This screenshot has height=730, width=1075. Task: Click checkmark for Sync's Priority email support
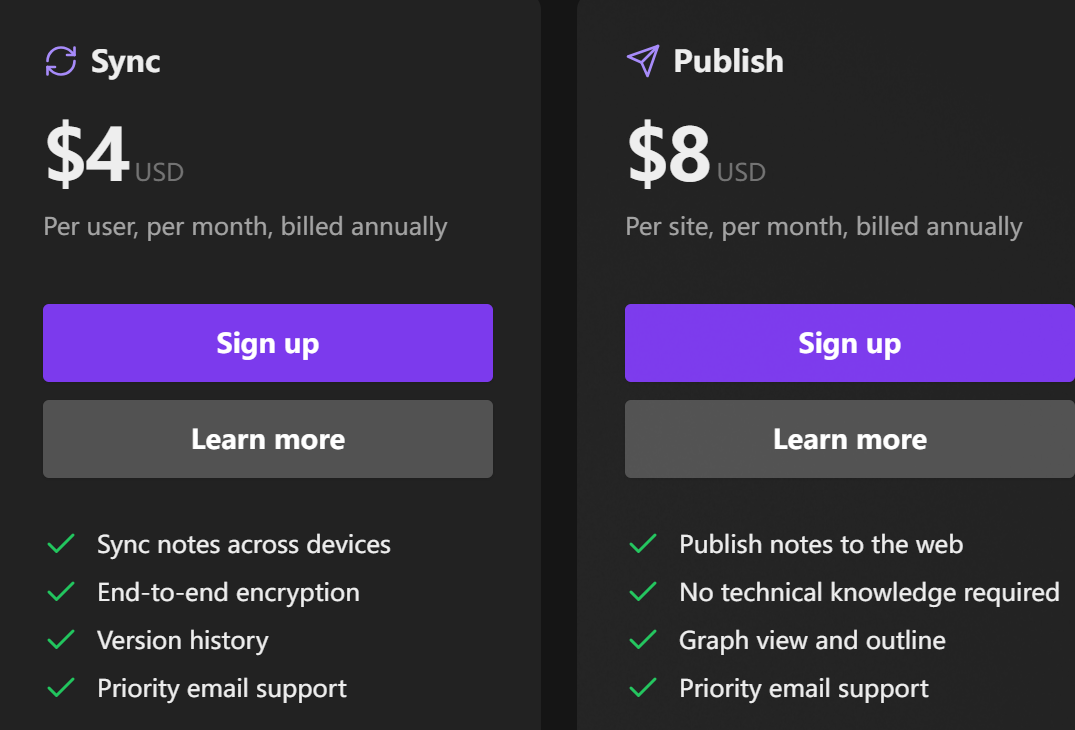click(x=62, y=688)
